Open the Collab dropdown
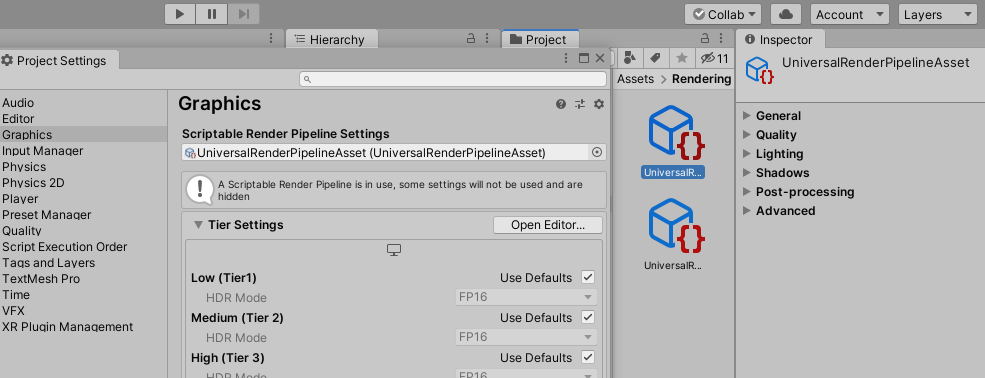 pos(724,14)
